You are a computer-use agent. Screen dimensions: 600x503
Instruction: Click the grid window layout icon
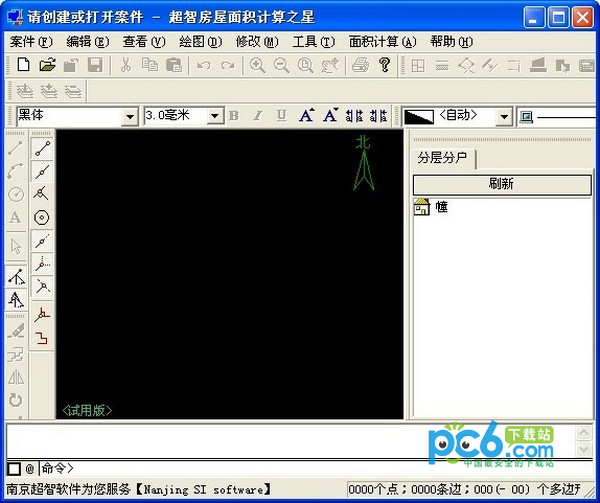[418, 65]
